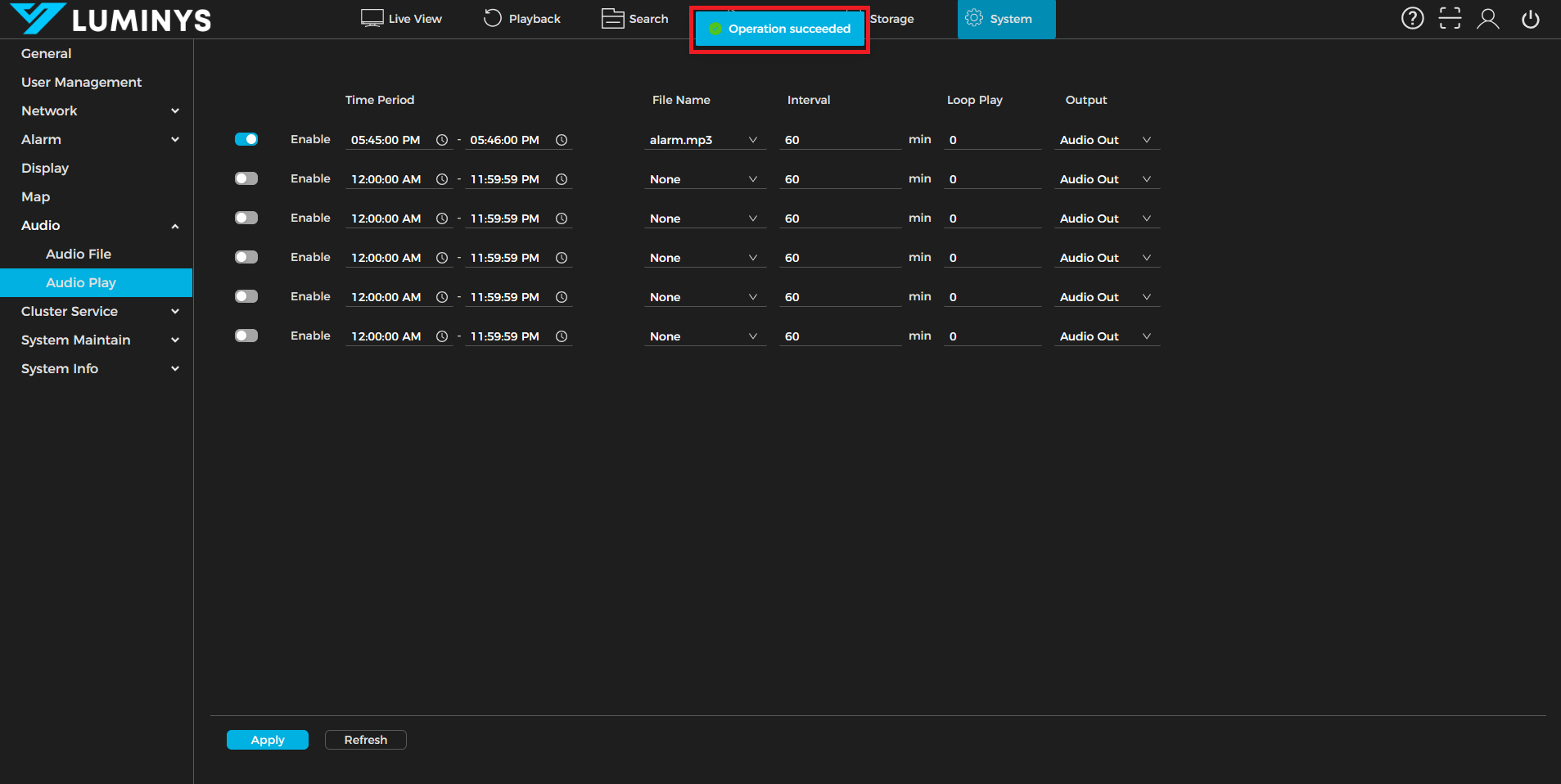Click the Refresh button
Viewport: 1561px width, 784px height.
coord(365,740)
